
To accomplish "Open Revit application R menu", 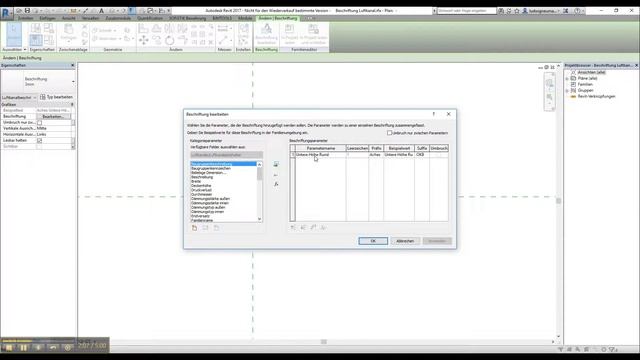I will [6, 13].
